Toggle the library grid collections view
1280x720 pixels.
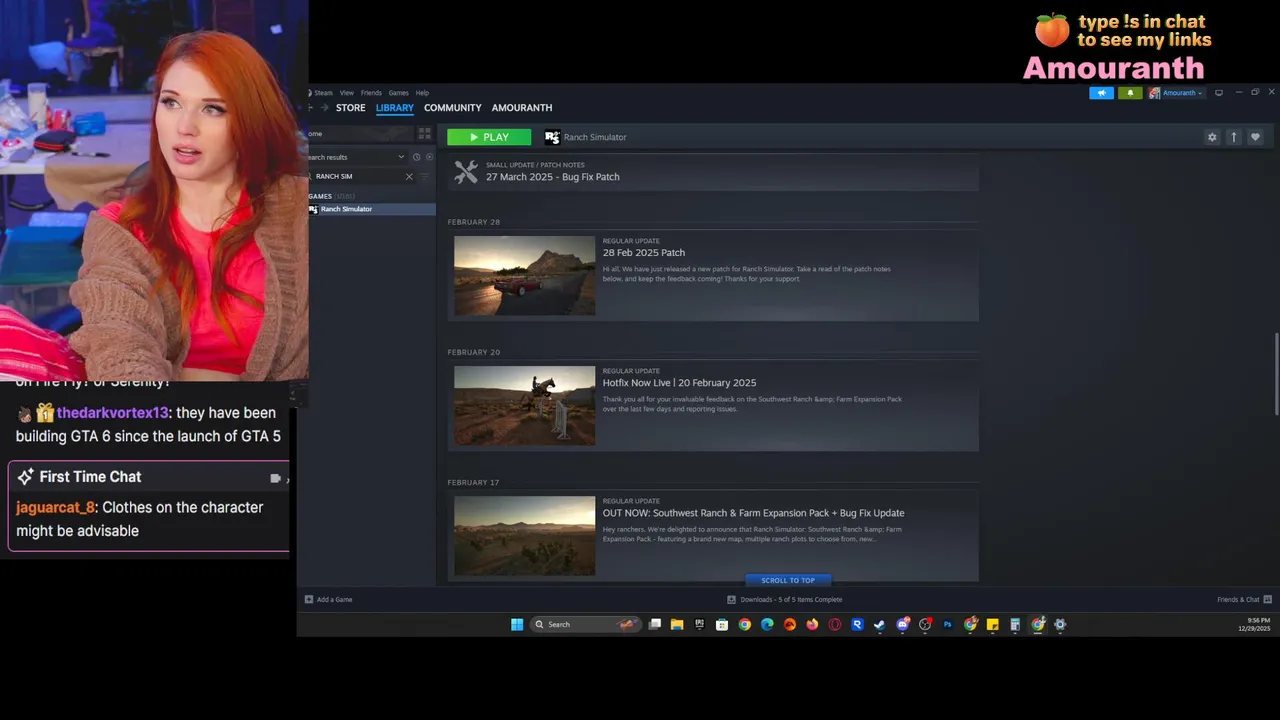tap(424, 133)
